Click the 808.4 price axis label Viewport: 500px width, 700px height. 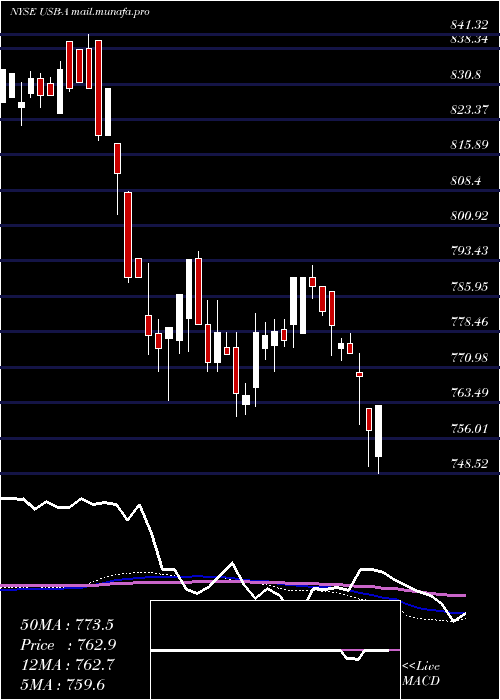tap(466, 181)
